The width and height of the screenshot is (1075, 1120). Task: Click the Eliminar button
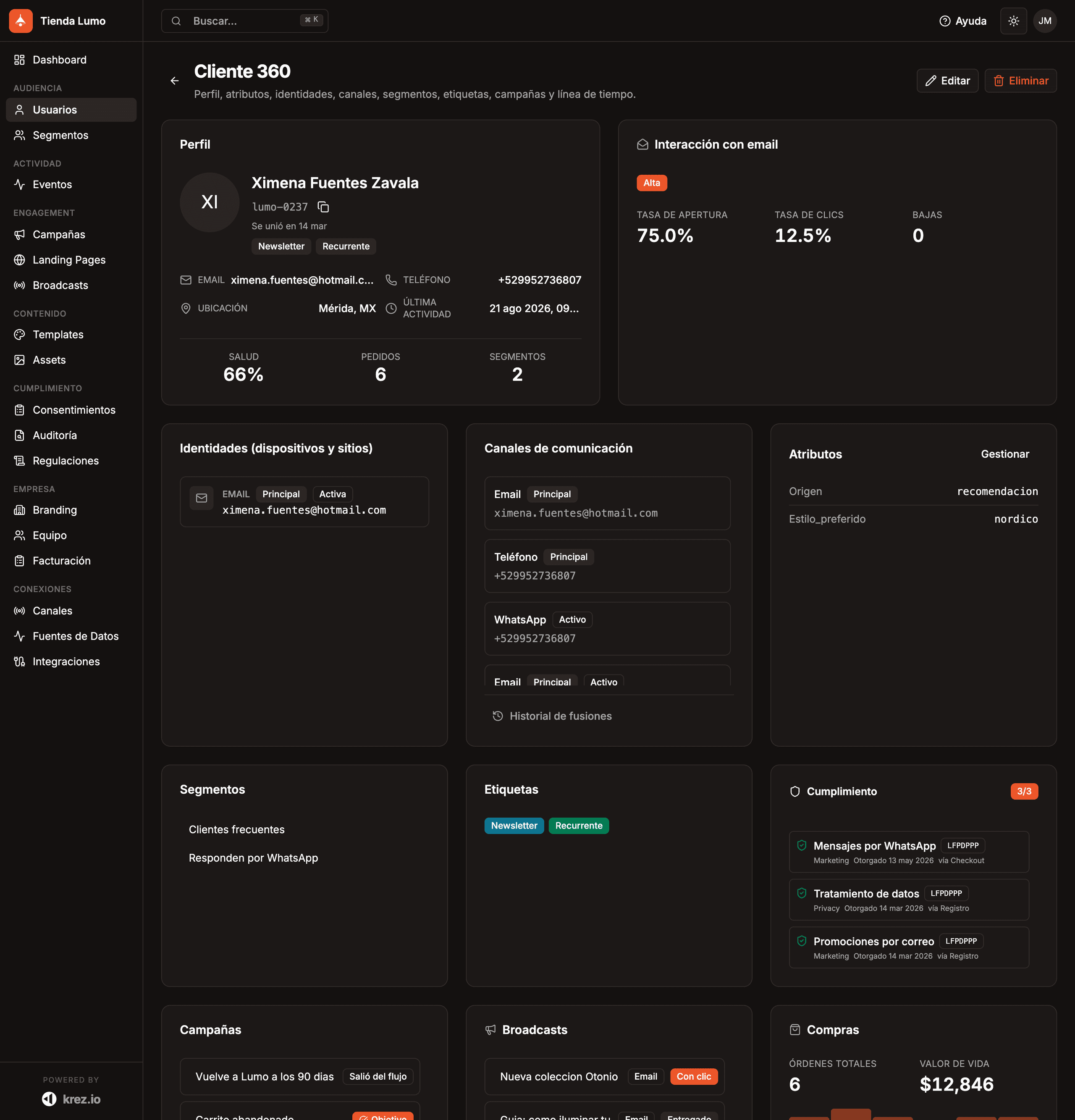[1020, 81]
